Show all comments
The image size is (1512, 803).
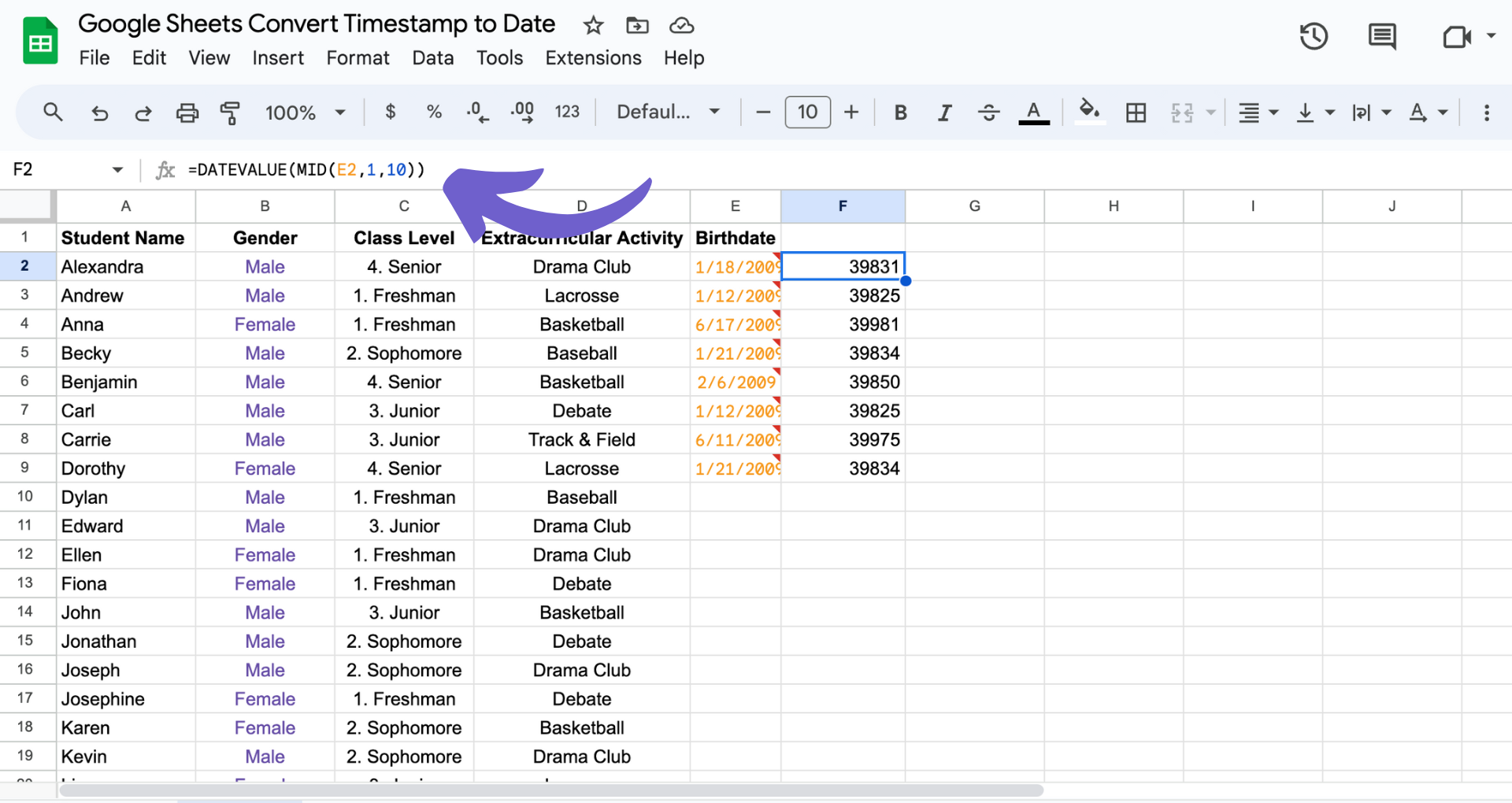coord(1383,36)
